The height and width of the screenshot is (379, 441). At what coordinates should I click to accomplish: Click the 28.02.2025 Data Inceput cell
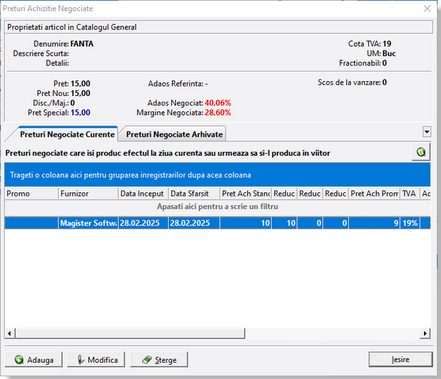[x=143, y=223]
